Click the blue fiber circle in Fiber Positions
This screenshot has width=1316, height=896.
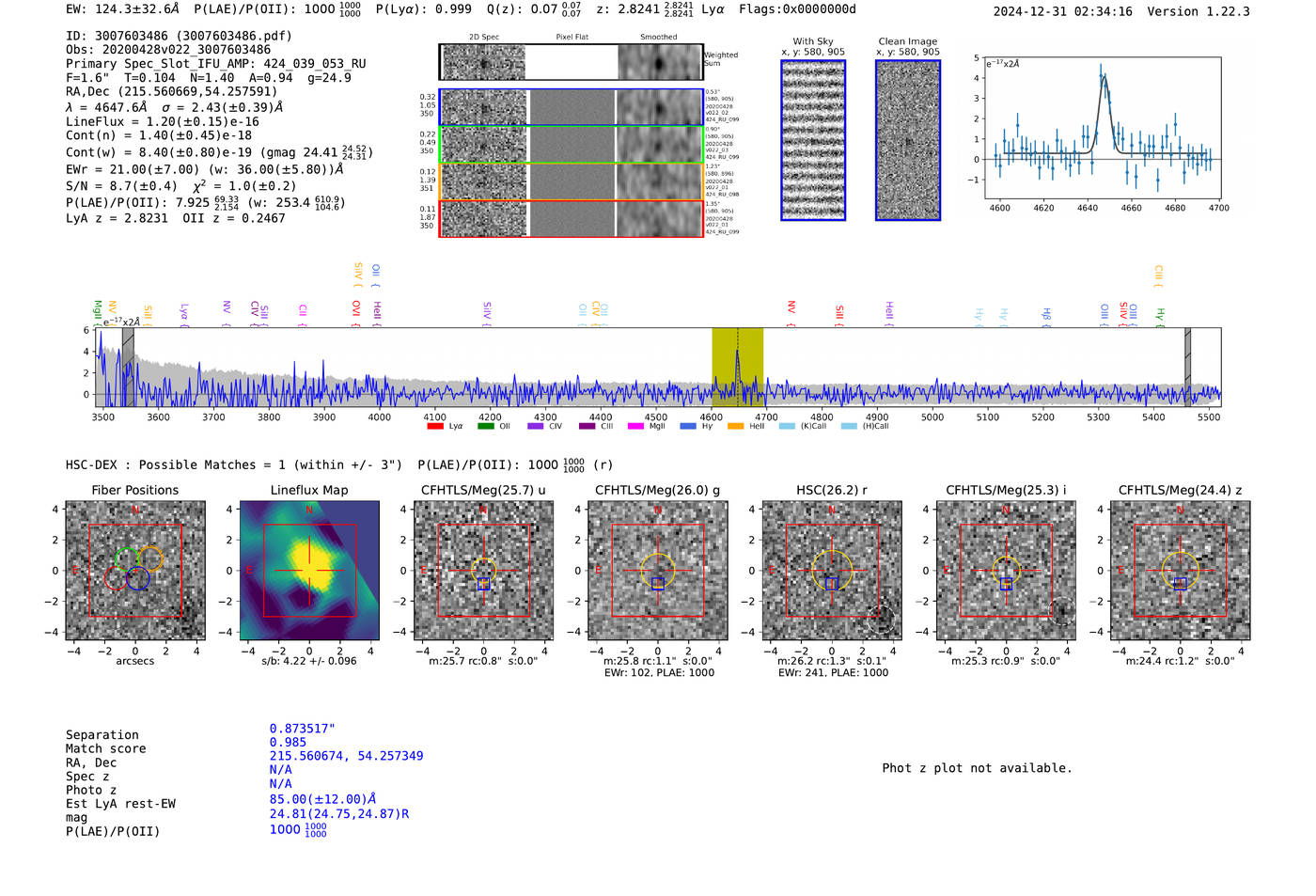tap(138, 578)
